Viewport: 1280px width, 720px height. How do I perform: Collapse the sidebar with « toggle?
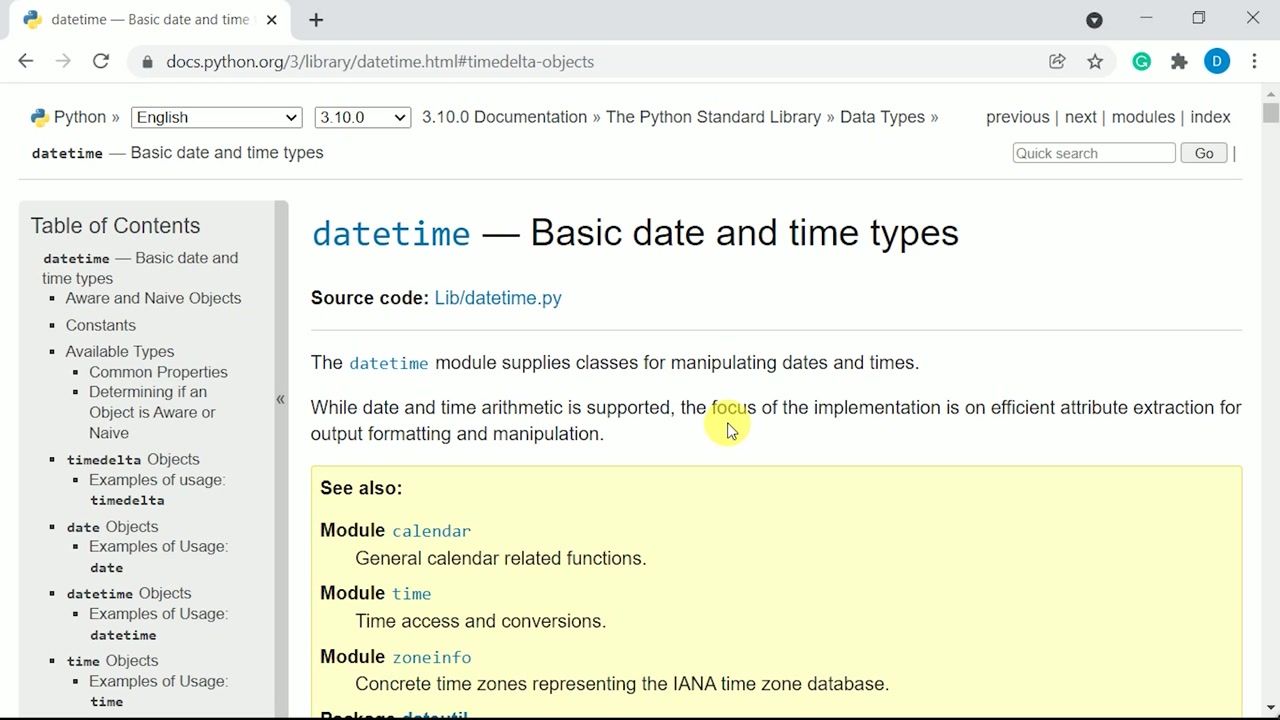pos(280,399)
